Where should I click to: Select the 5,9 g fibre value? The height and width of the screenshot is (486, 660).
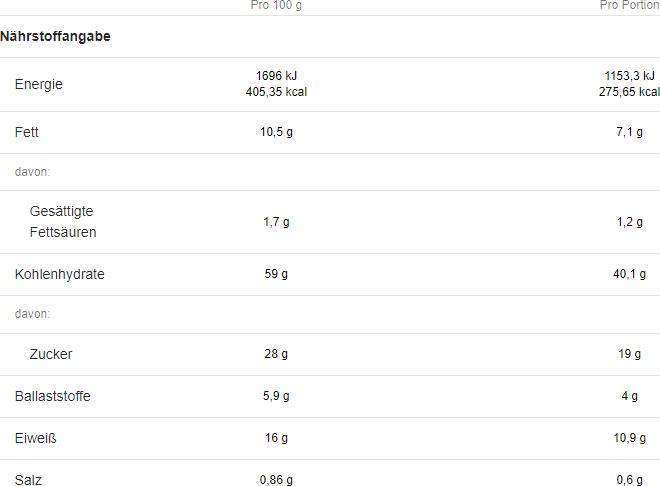pyautogui.click(x=277, y=396)
